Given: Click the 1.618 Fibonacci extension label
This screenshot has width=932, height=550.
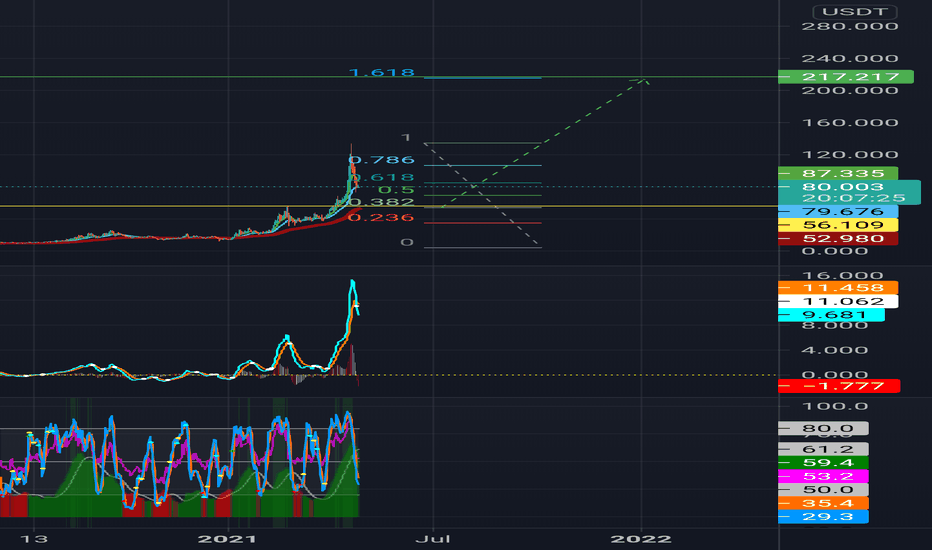Looking at the screenshot, I should 382,73.
